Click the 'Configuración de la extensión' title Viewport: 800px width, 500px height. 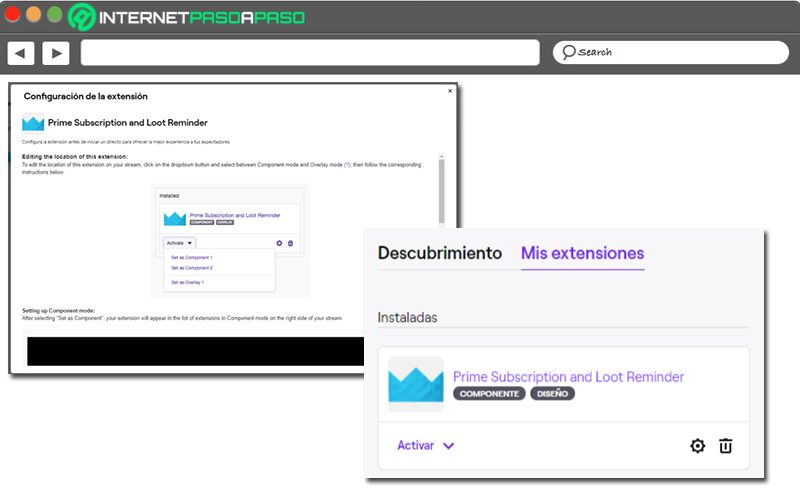(x=86, y=96)
